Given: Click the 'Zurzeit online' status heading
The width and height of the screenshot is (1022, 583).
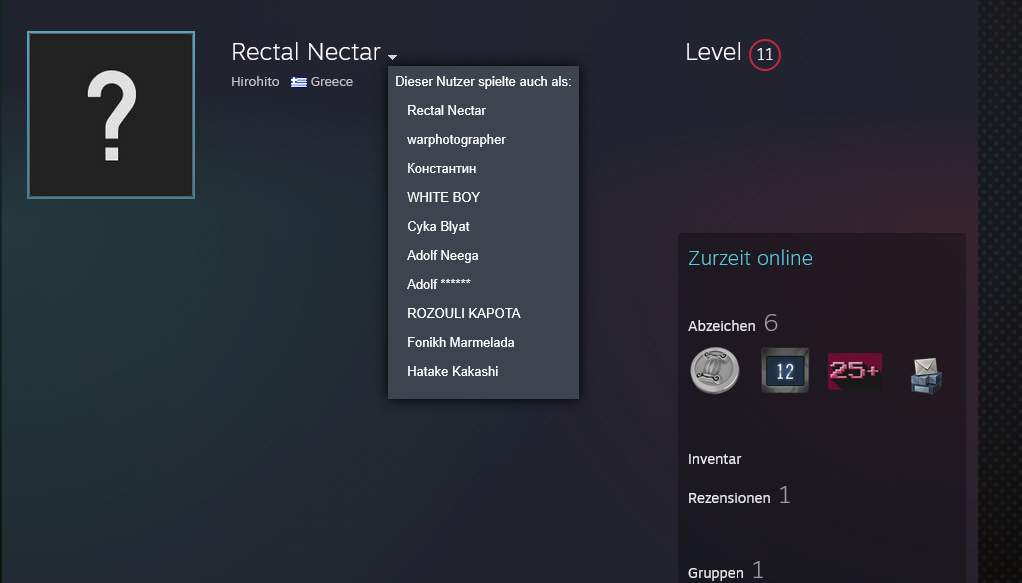Looking at the screenshot, I should tap(750, 258).
